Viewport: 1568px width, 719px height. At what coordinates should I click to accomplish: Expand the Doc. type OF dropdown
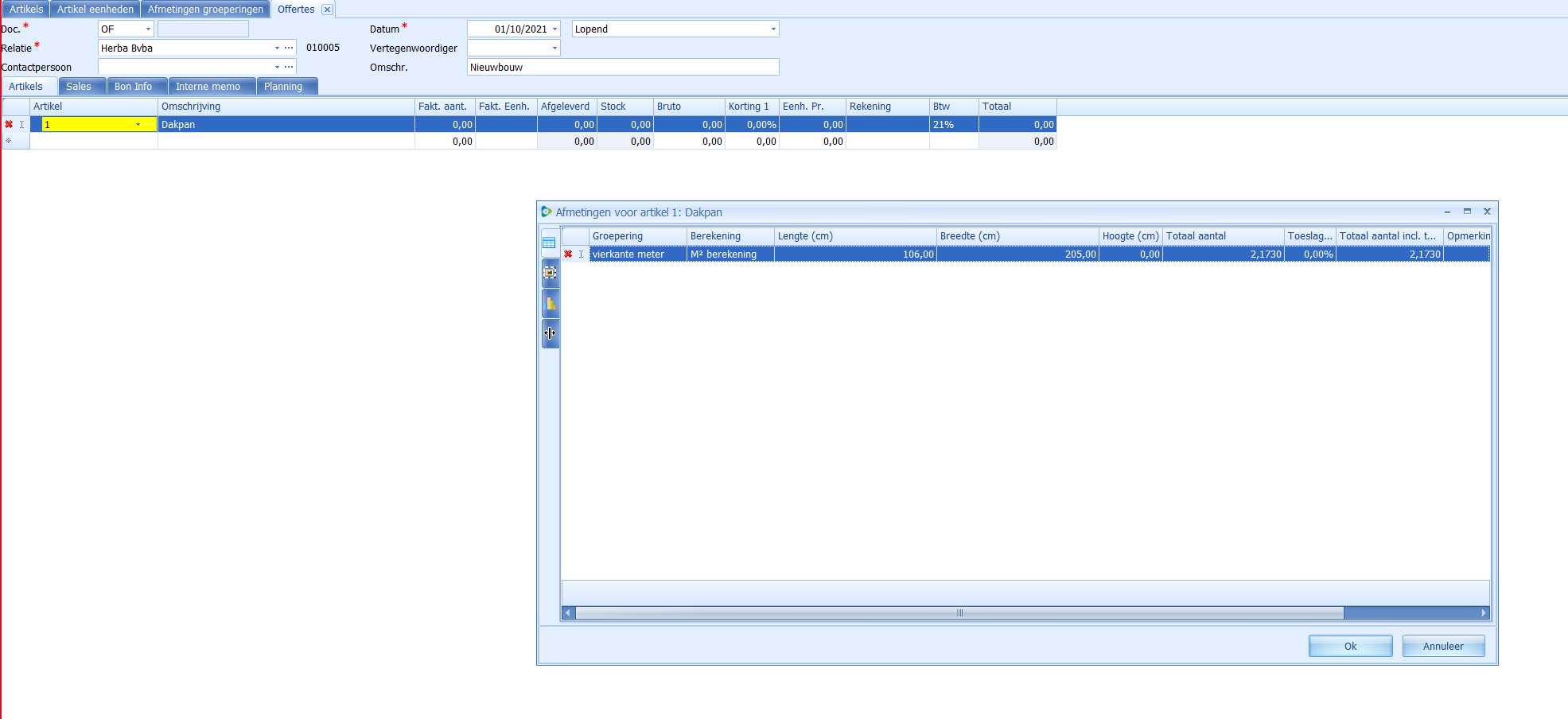pos(148,29)
